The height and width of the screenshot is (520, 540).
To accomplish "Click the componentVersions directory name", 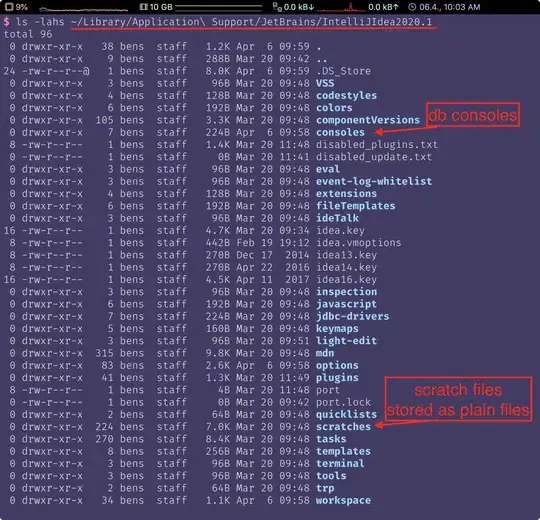I will click(368, 120).
